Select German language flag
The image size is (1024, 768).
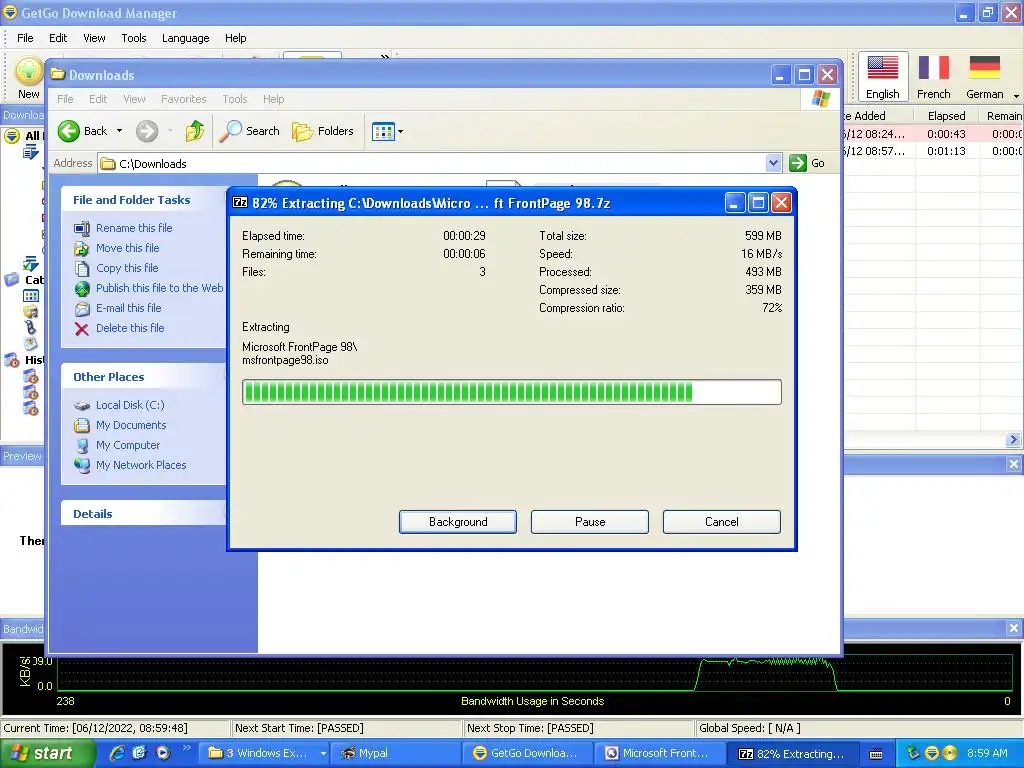click(984, 77)
